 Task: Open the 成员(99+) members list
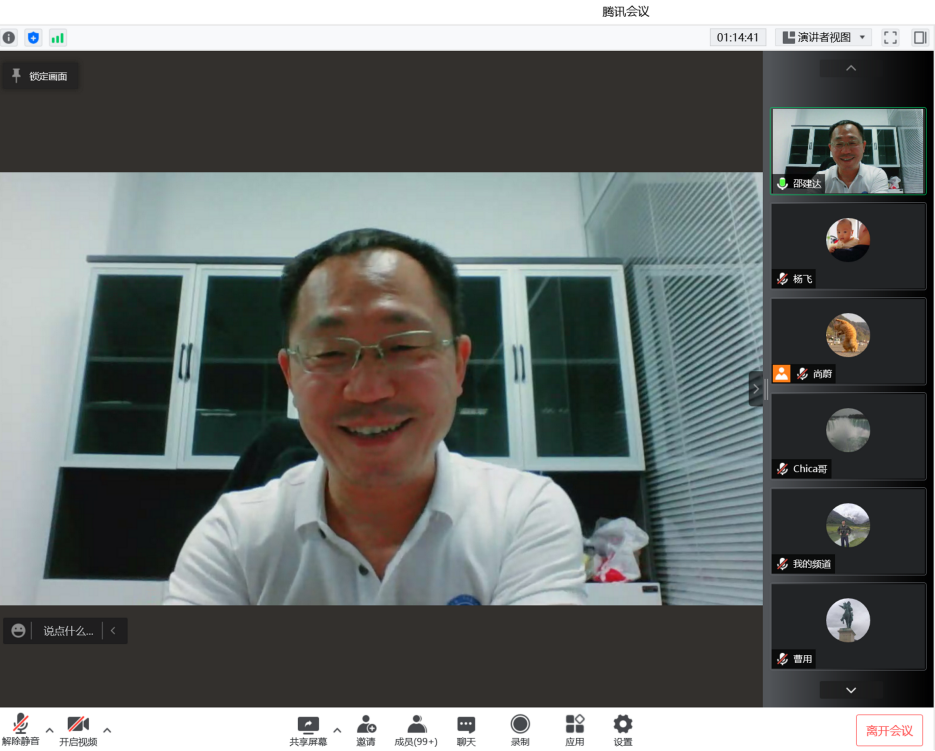[x=416, y=730]
